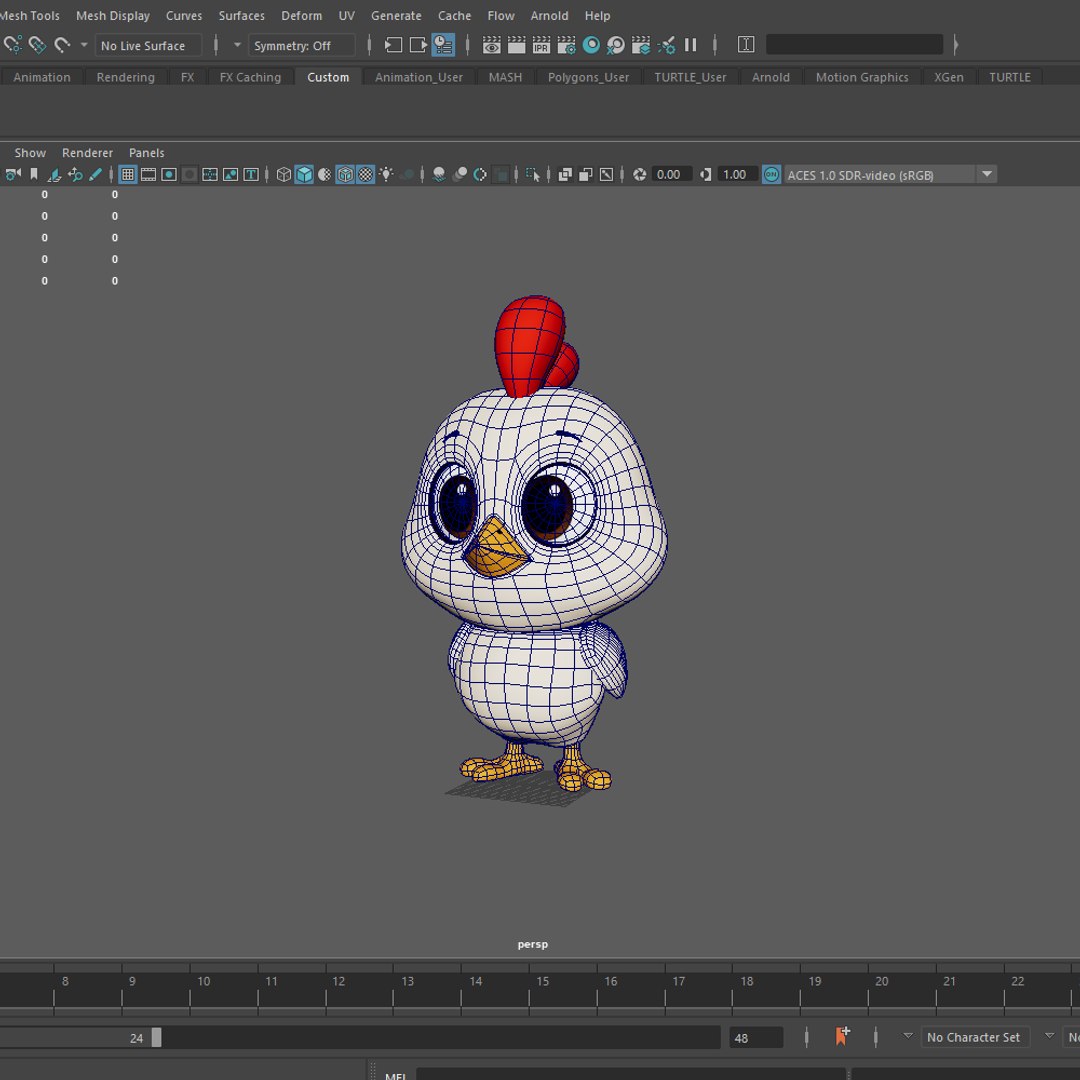1080x1080 pixels.
Task: Click the No Live Surface field
Action: (148, 45)
